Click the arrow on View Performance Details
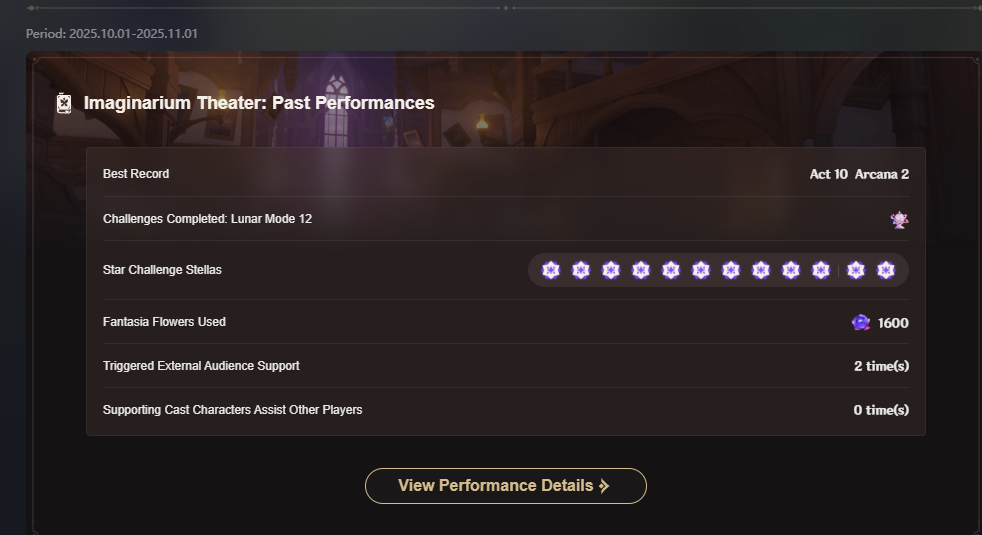 [604, 486]
